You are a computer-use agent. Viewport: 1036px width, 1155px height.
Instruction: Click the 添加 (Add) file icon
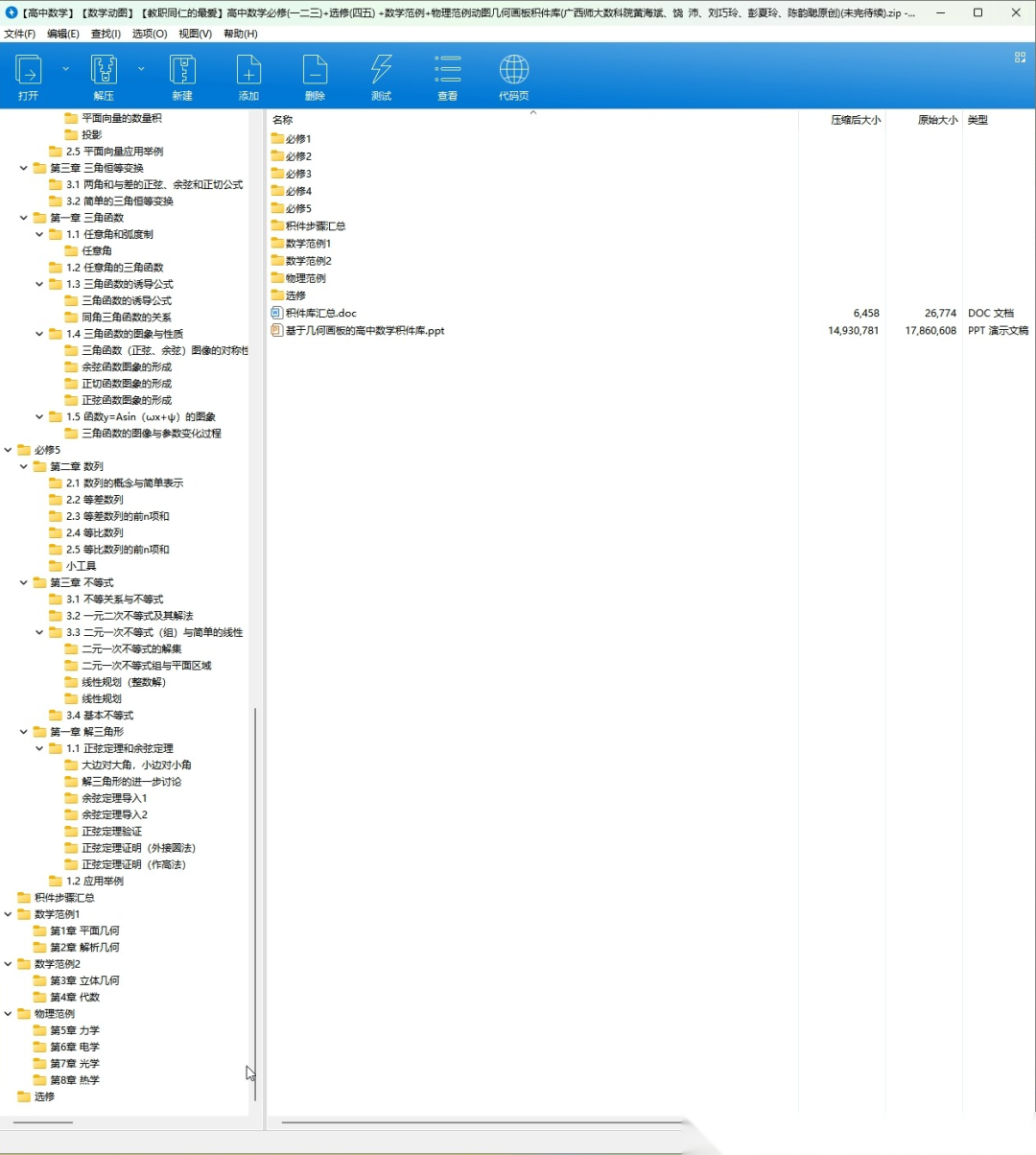point(248,71)
